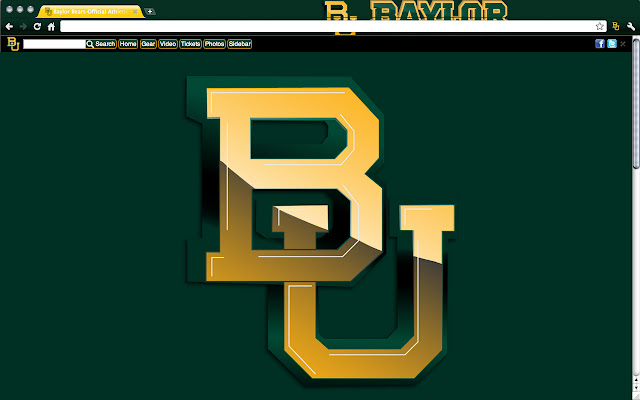Open the Home toolbar button
The width and height of the screenshot is (640, 400).
point(128,44)
